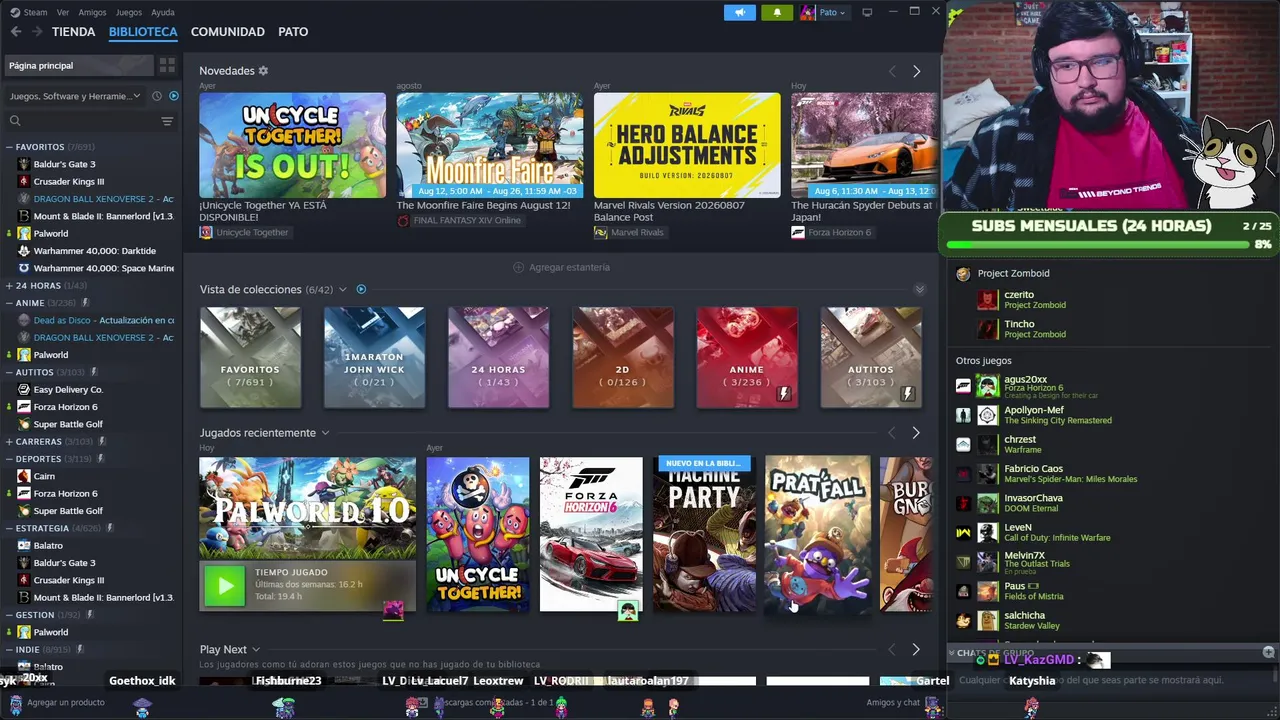Open the Amigos menu
Image resolution: width=1280 pixels, height=720 pixels.
[92, 12]
